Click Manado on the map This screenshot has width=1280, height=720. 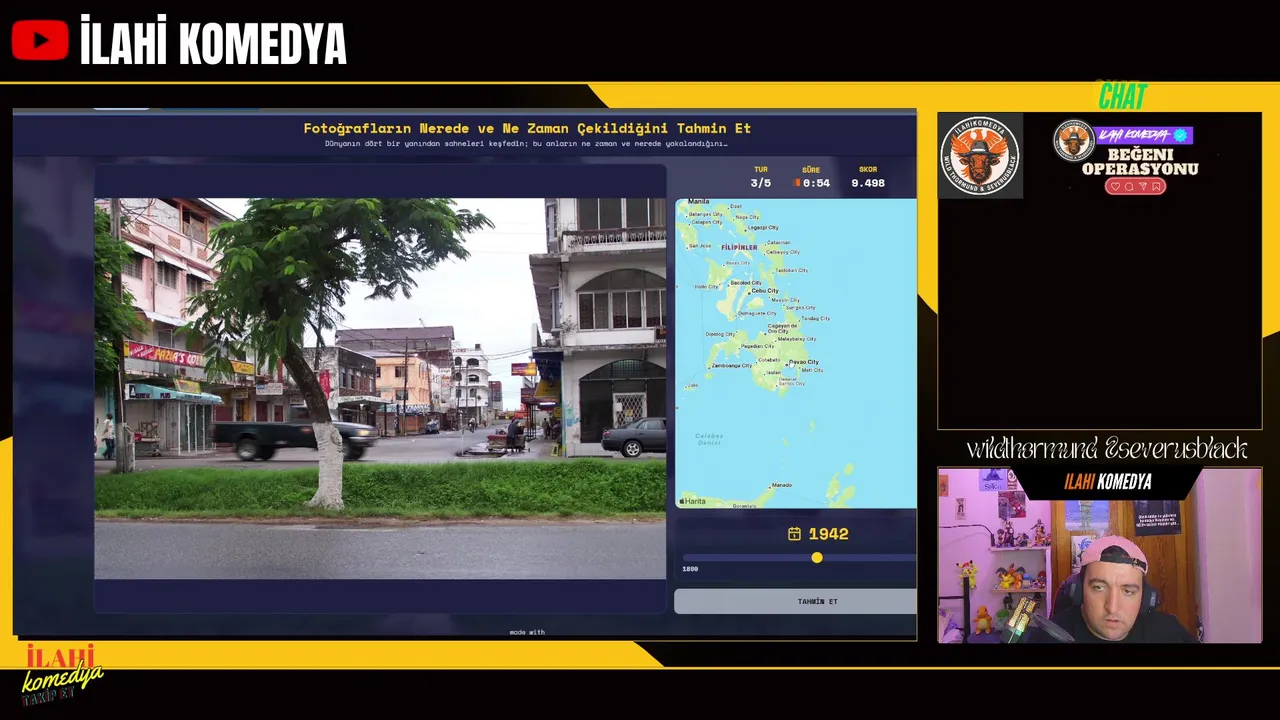(x=782, y=485)
